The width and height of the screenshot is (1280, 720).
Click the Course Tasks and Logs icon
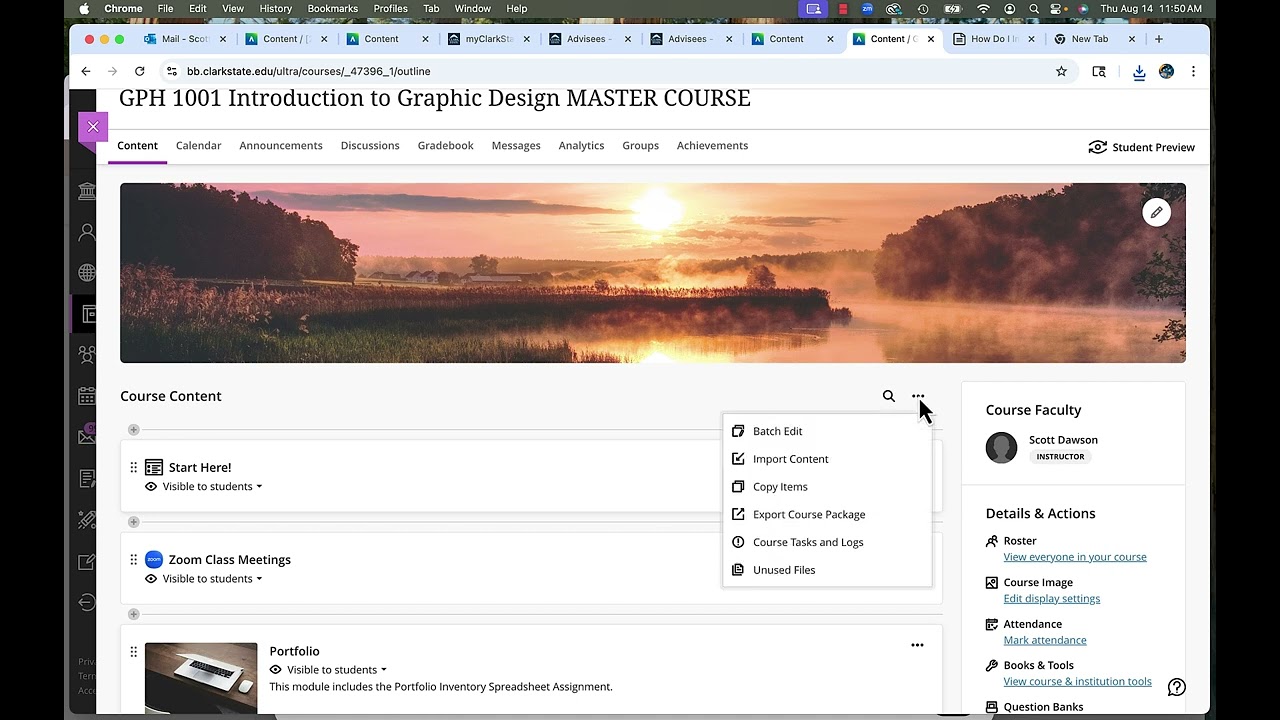pyautogui.click(x=738, y=542)
